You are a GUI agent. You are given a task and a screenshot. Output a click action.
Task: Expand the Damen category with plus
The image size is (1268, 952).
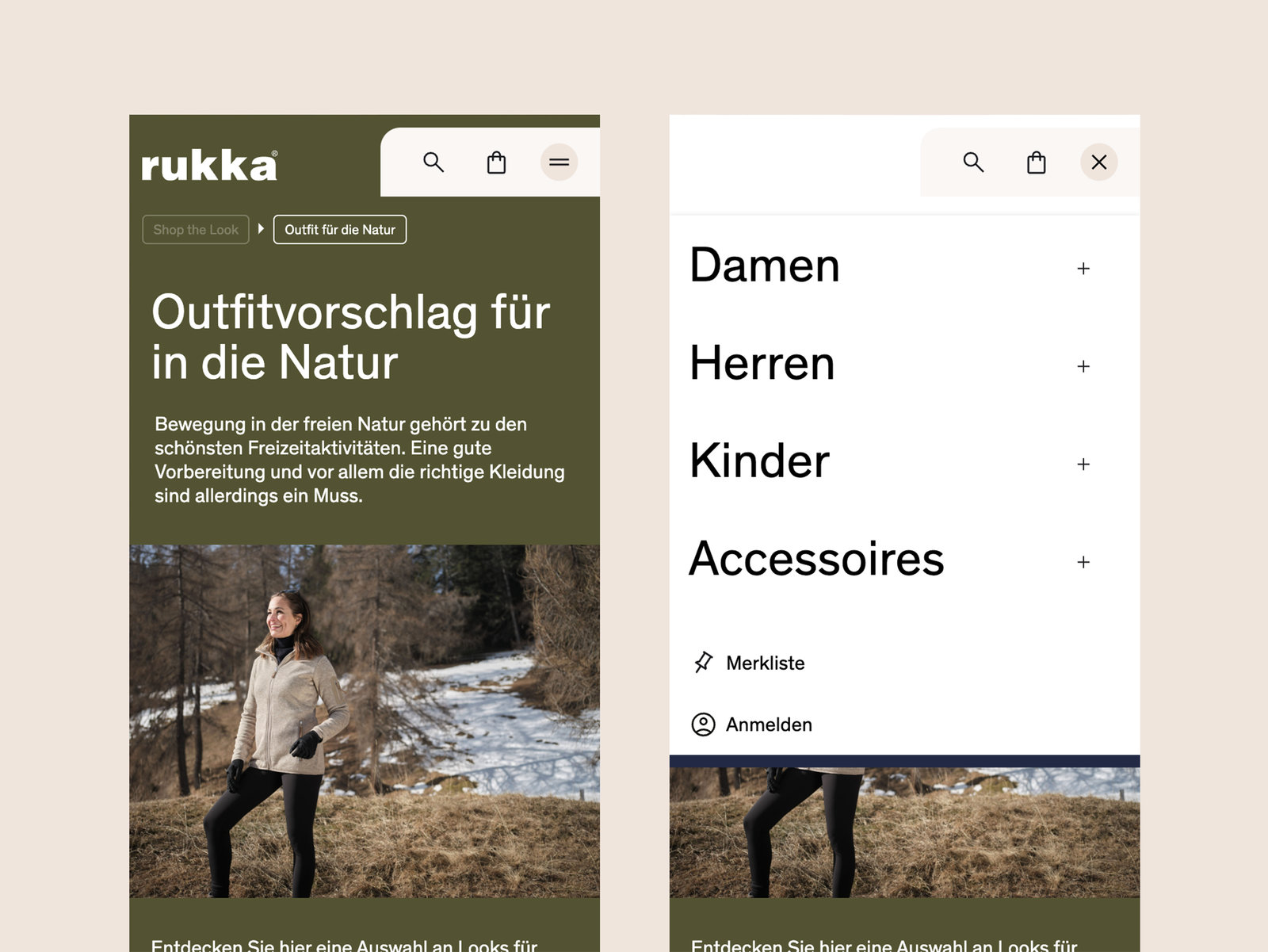tap(1083, 269)
